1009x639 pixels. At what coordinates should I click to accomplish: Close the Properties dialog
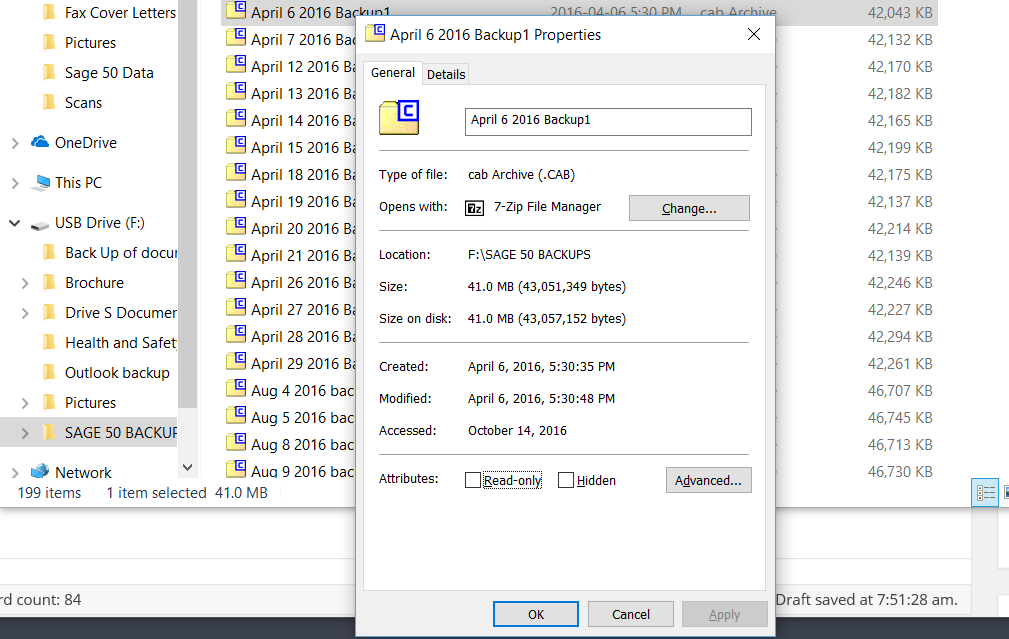[754, 34]
